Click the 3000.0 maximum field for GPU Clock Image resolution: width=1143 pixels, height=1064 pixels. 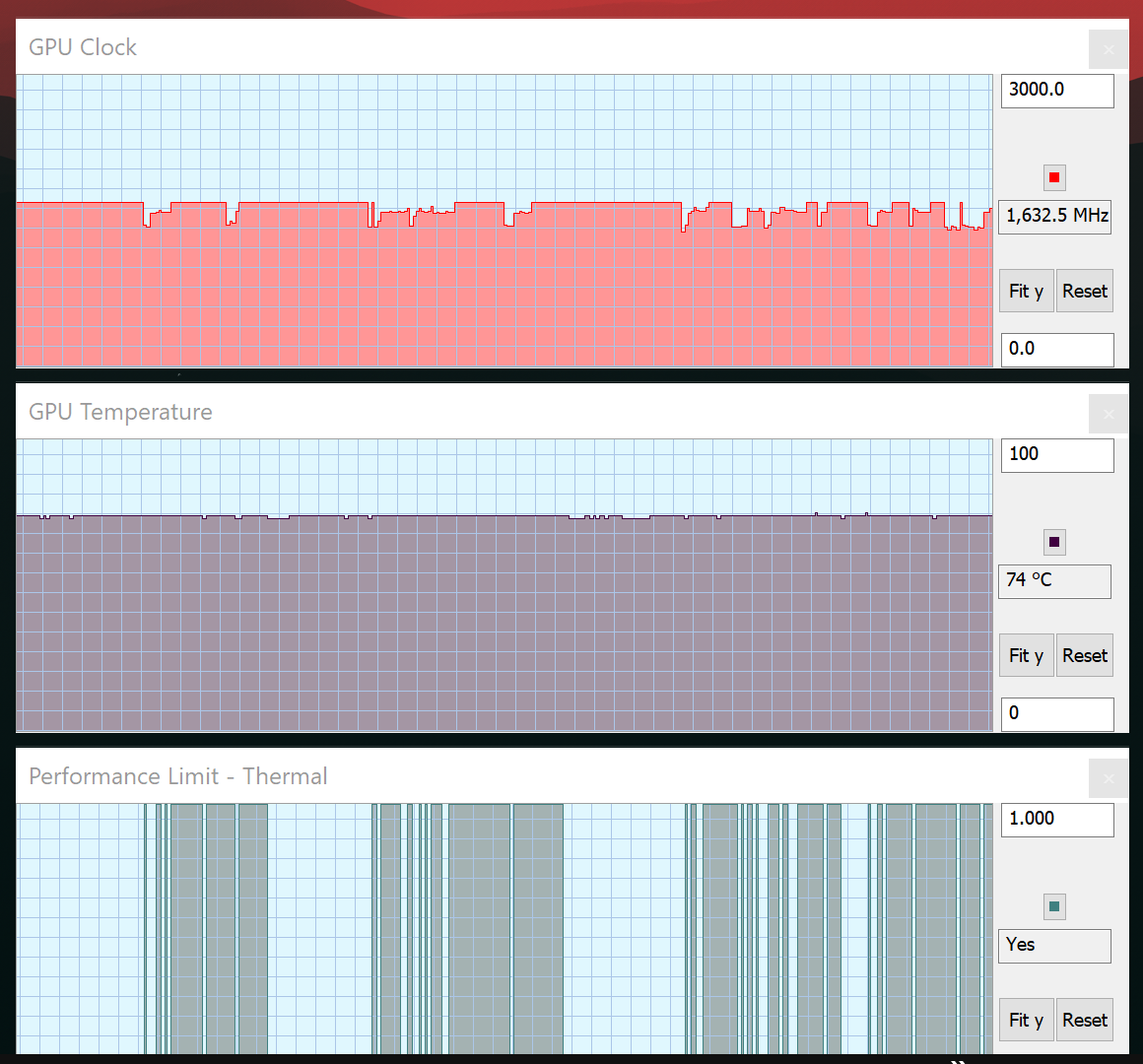pos(1056,90)
